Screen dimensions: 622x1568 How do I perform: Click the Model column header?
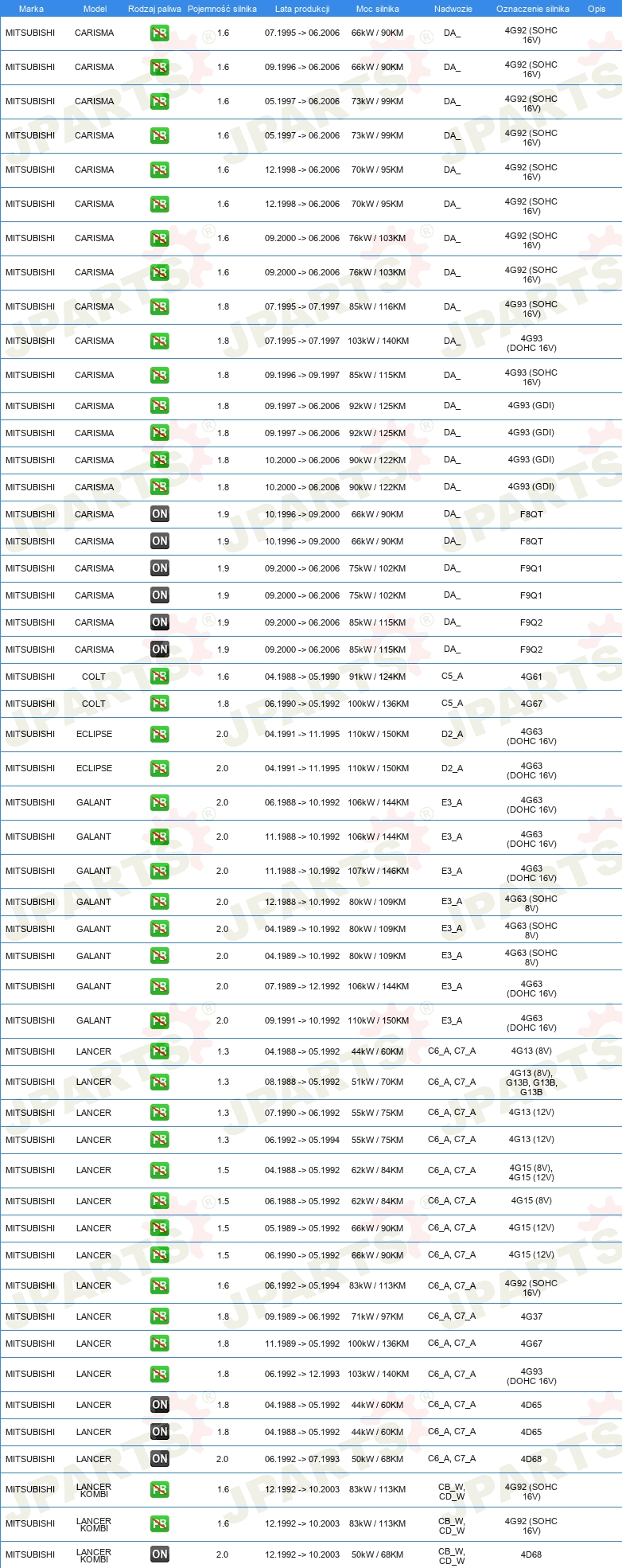[x=95, y=9]
